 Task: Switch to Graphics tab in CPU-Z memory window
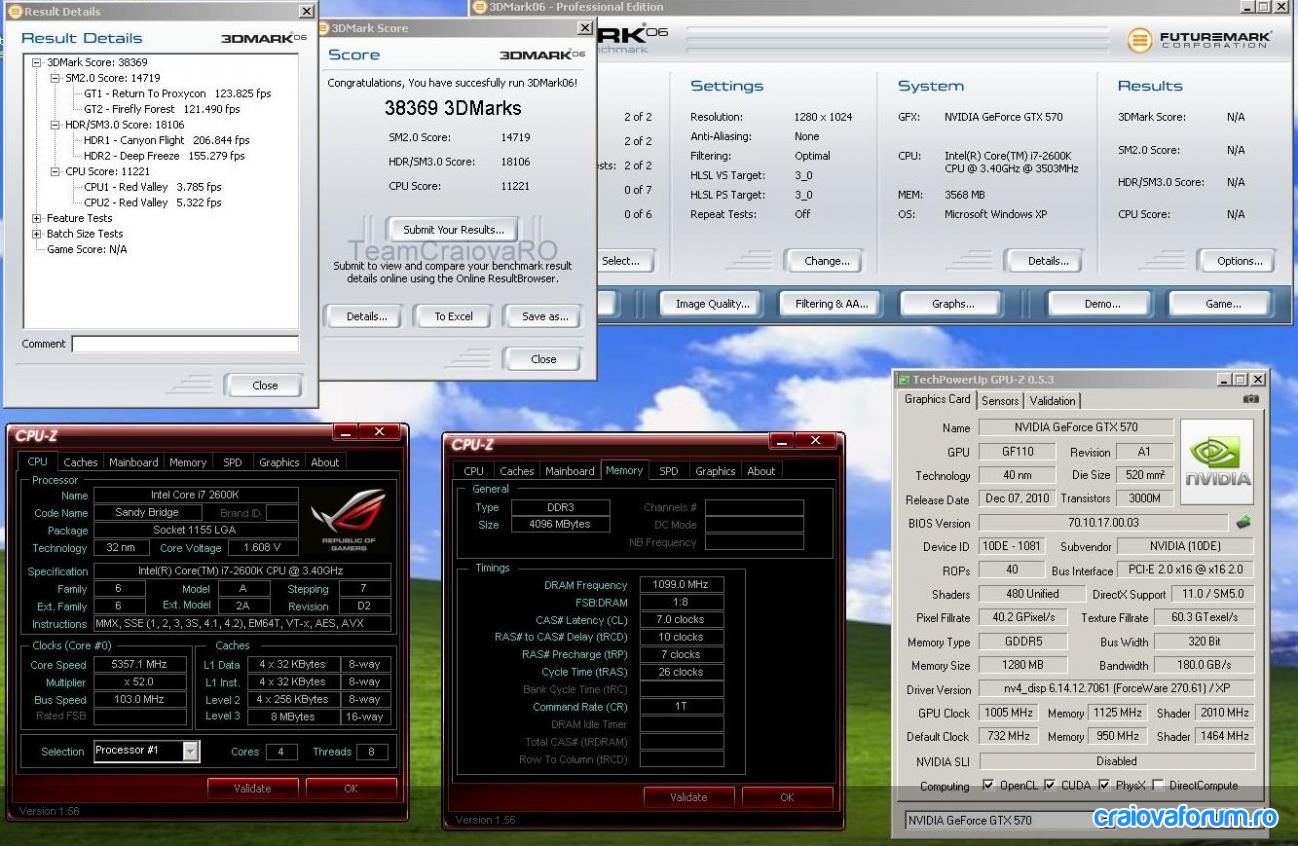click(x=715, y=471)
